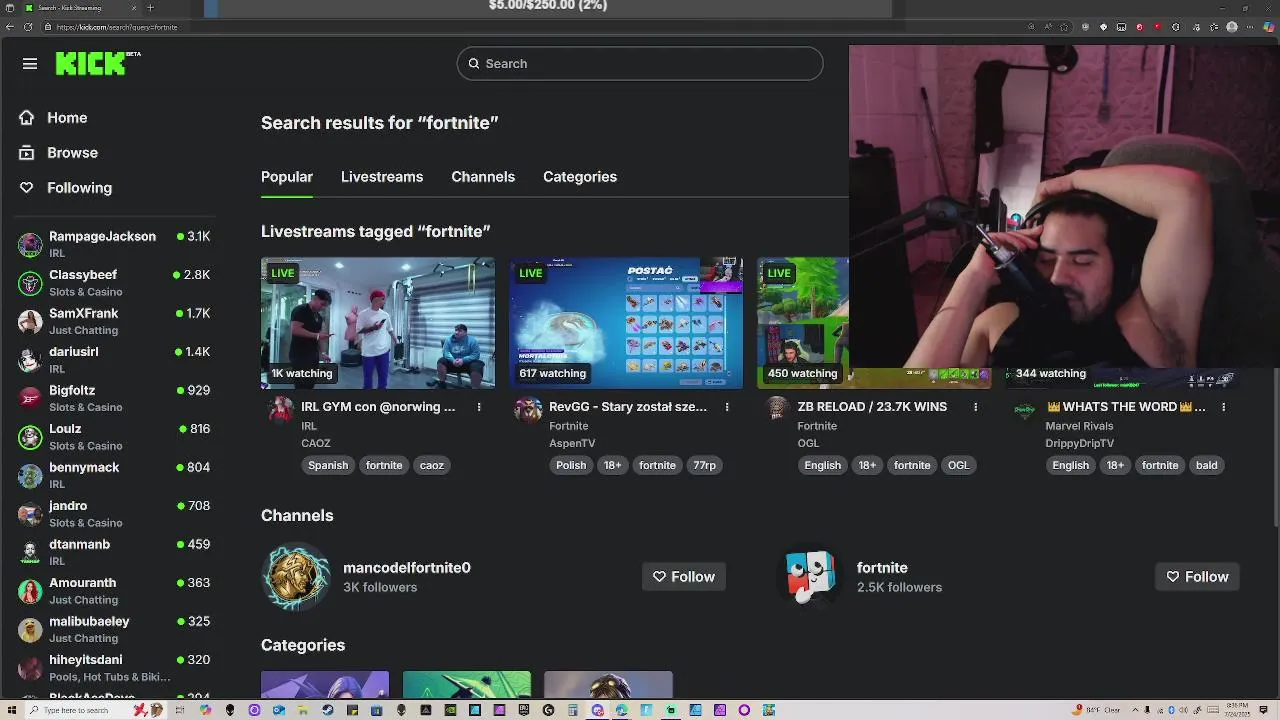Screen dimensions: 1280x720
Task: Click in the Kick search field
Action: (640, 64)
